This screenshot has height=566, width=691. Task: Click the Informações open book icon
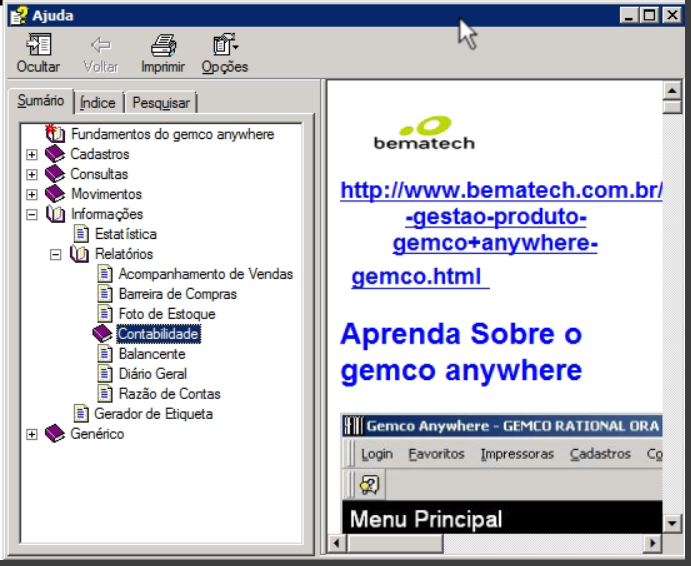pyautogui.click(x=56, y=214)
